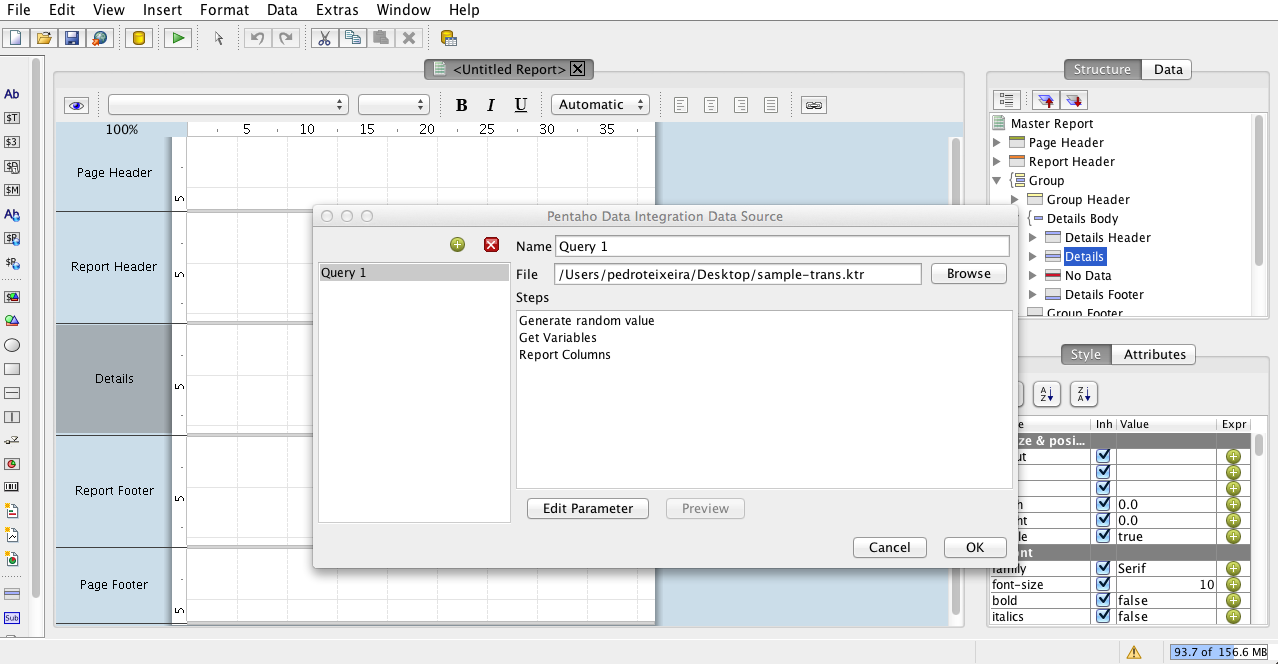Switch to the Data tab

click(1168, 70)
